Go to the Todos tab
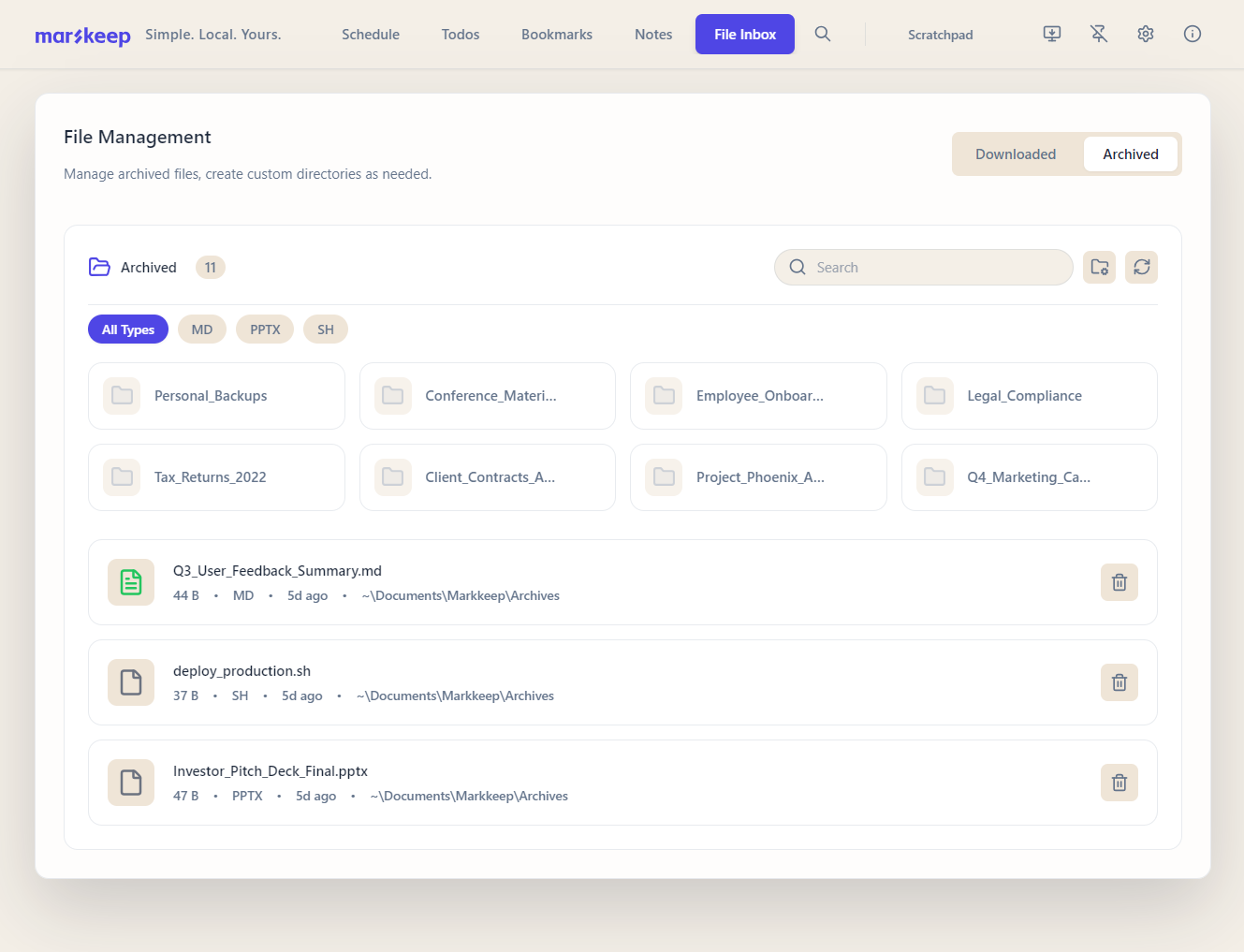 (x=461, y=35)
